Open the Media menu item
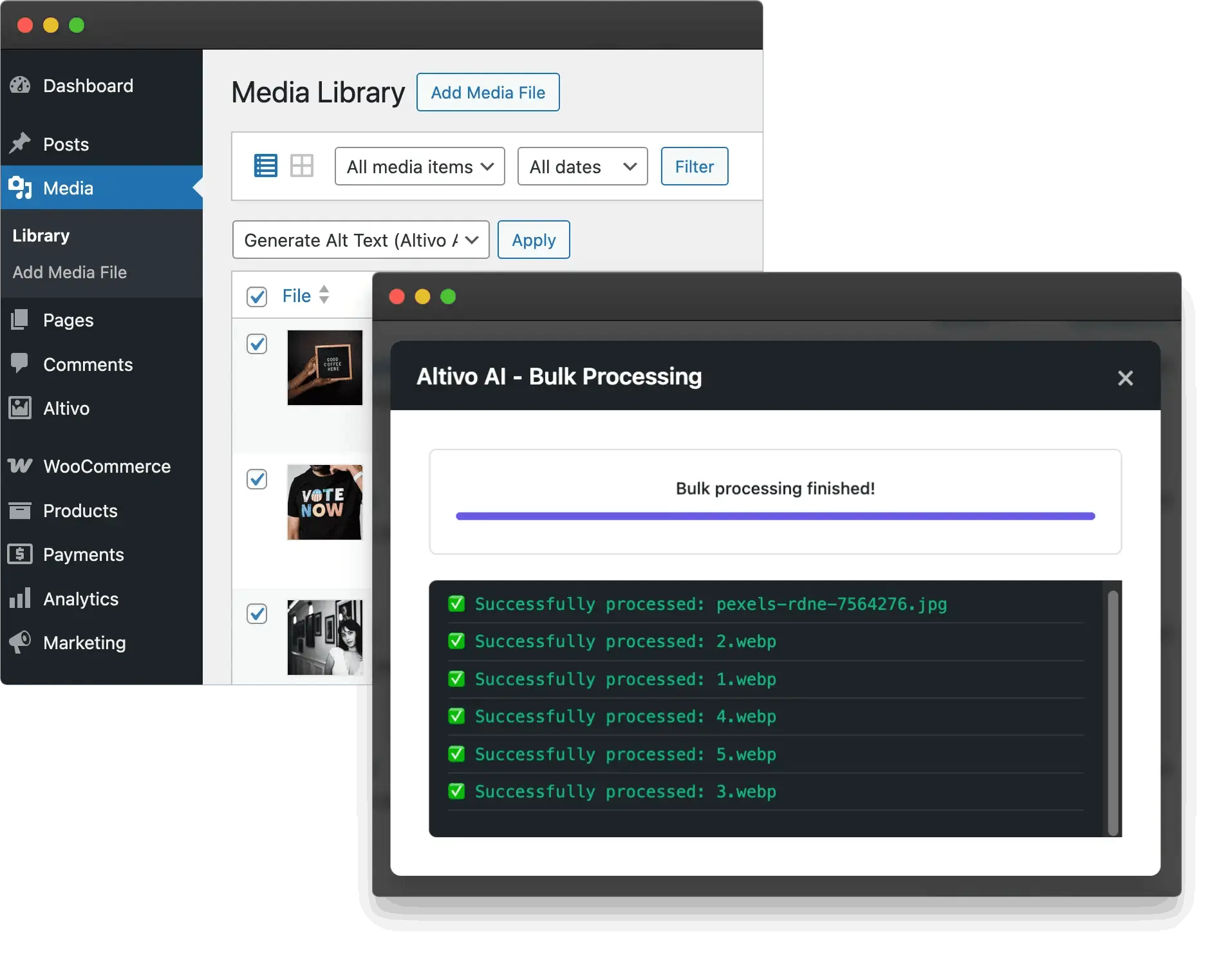Screen dimensions: 1232x966 click(x=102, y=187)
